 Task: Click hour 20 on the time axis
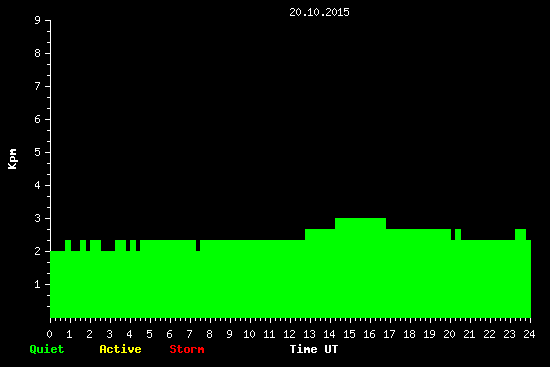click(449, 334)
